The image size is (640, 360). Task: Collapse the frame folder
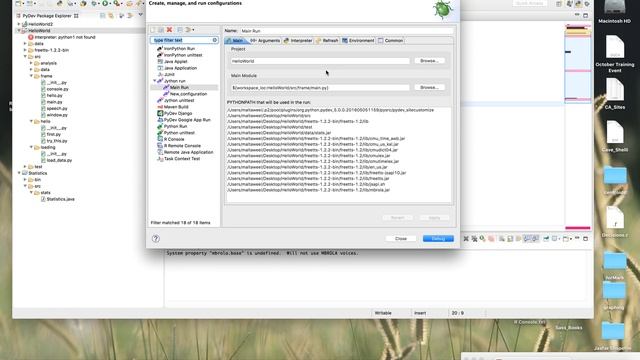pos(31,76)
